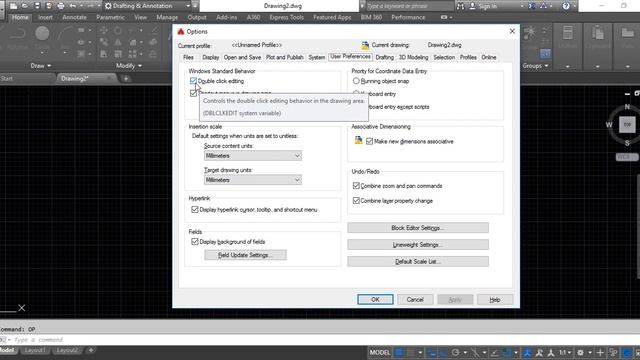This screenshot has height=360, width=640.
Task: Open Source content units dropdown
Action: (x=253, y=156)
